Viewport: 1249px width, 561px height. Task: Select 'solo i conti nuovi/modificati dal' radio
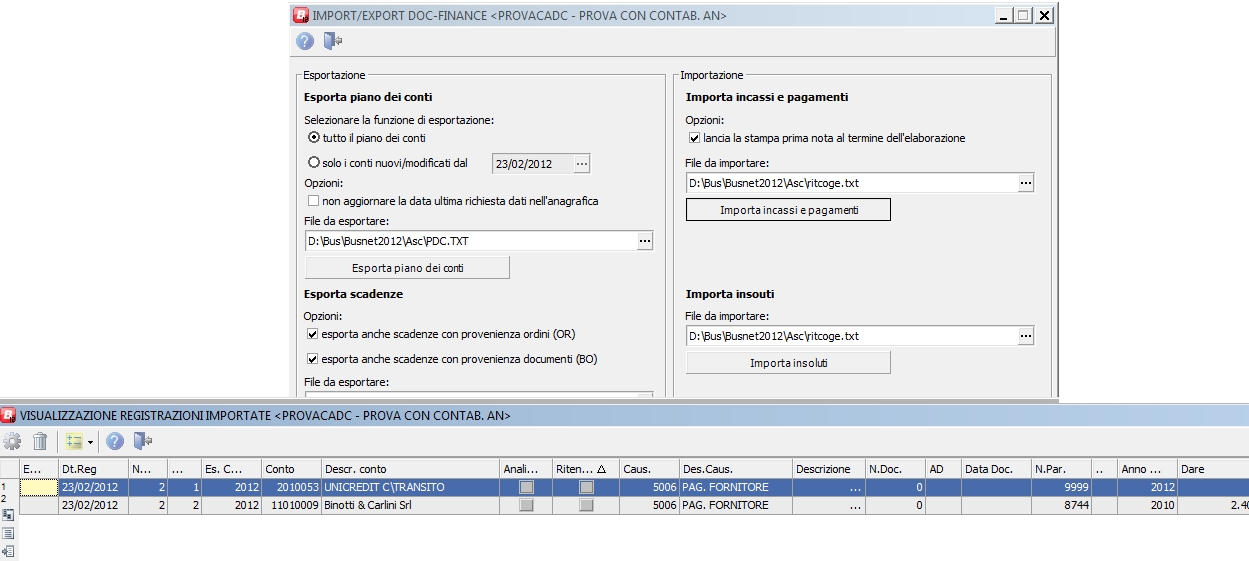314,162
